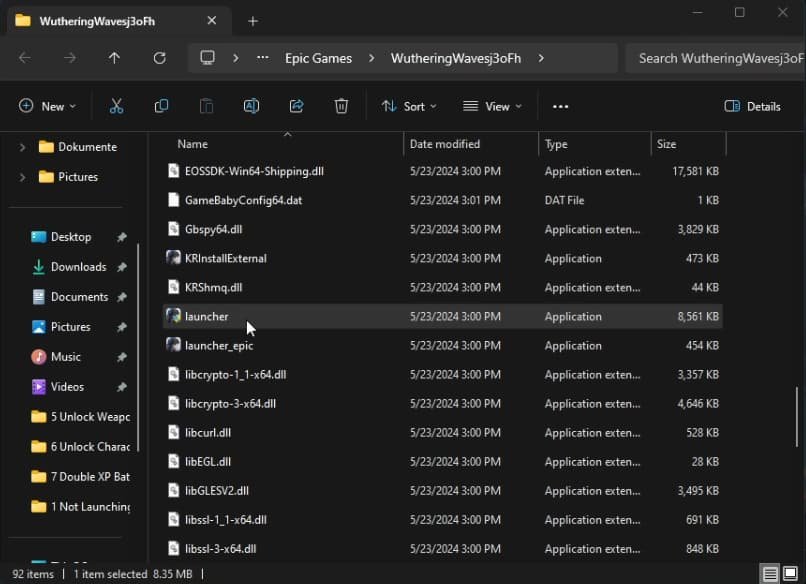Sort files by Date modified column
This screenshot has height=584, width=806.
(445, 144)
